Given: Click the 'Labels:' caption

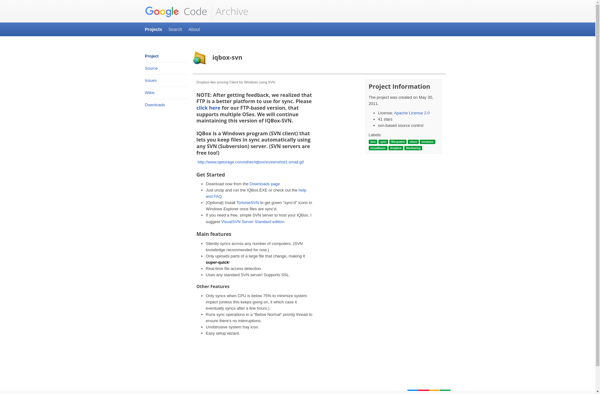Looking at the screenshot, I should click(375, 135).
